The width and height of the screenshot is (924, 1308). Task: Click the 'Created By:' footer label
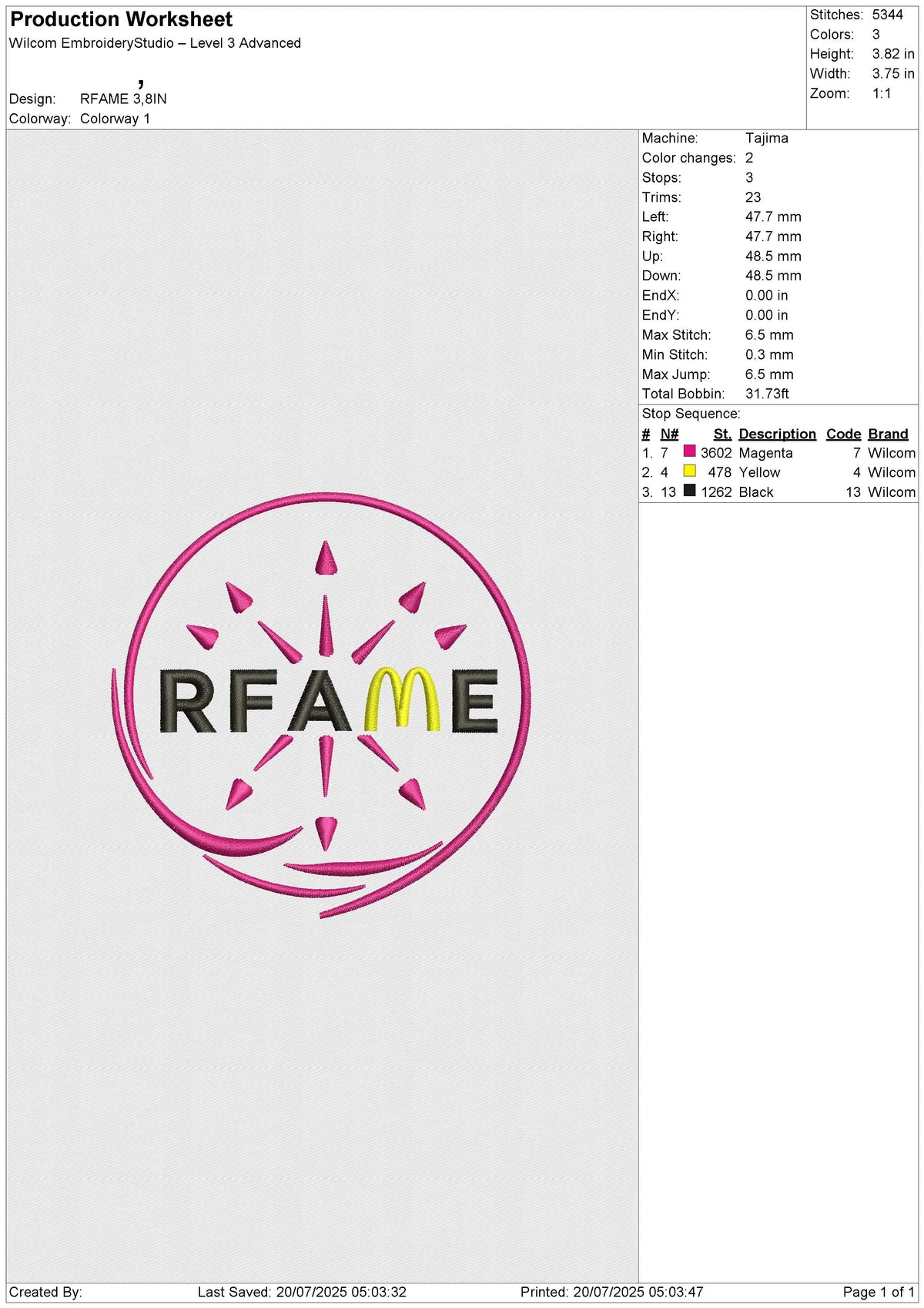coord(45,1292)
